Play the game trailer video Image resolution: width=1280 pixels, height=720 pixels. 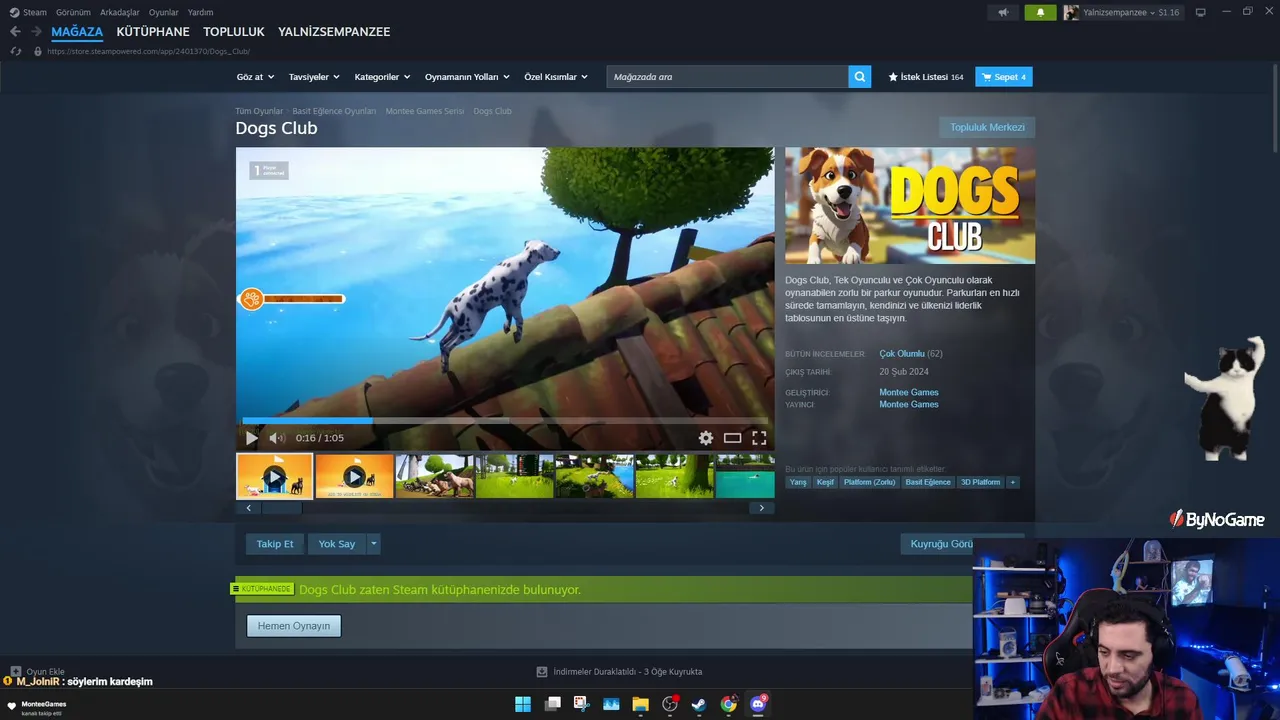(x=252, y=438)
